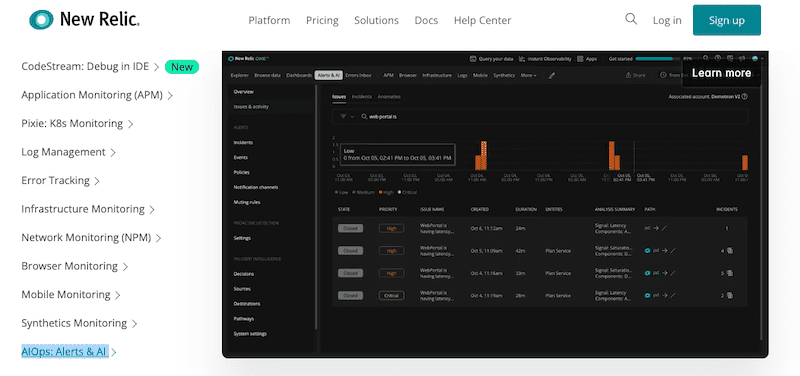Open the Solutions menu
Screen dimensions: 800x376
[377, 20]
